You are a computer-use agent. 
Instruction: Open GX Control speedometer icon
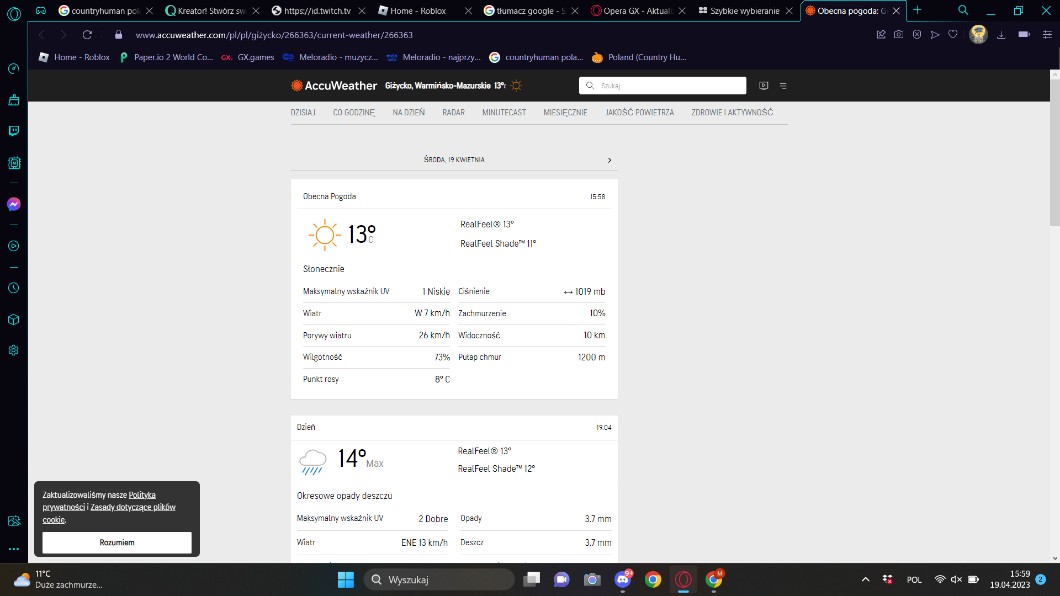[14, 69]
